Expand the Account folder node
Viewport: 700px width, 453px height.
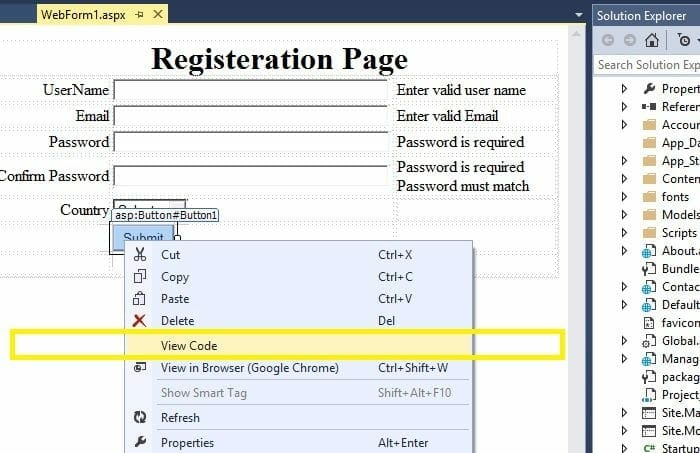point(625,125)
